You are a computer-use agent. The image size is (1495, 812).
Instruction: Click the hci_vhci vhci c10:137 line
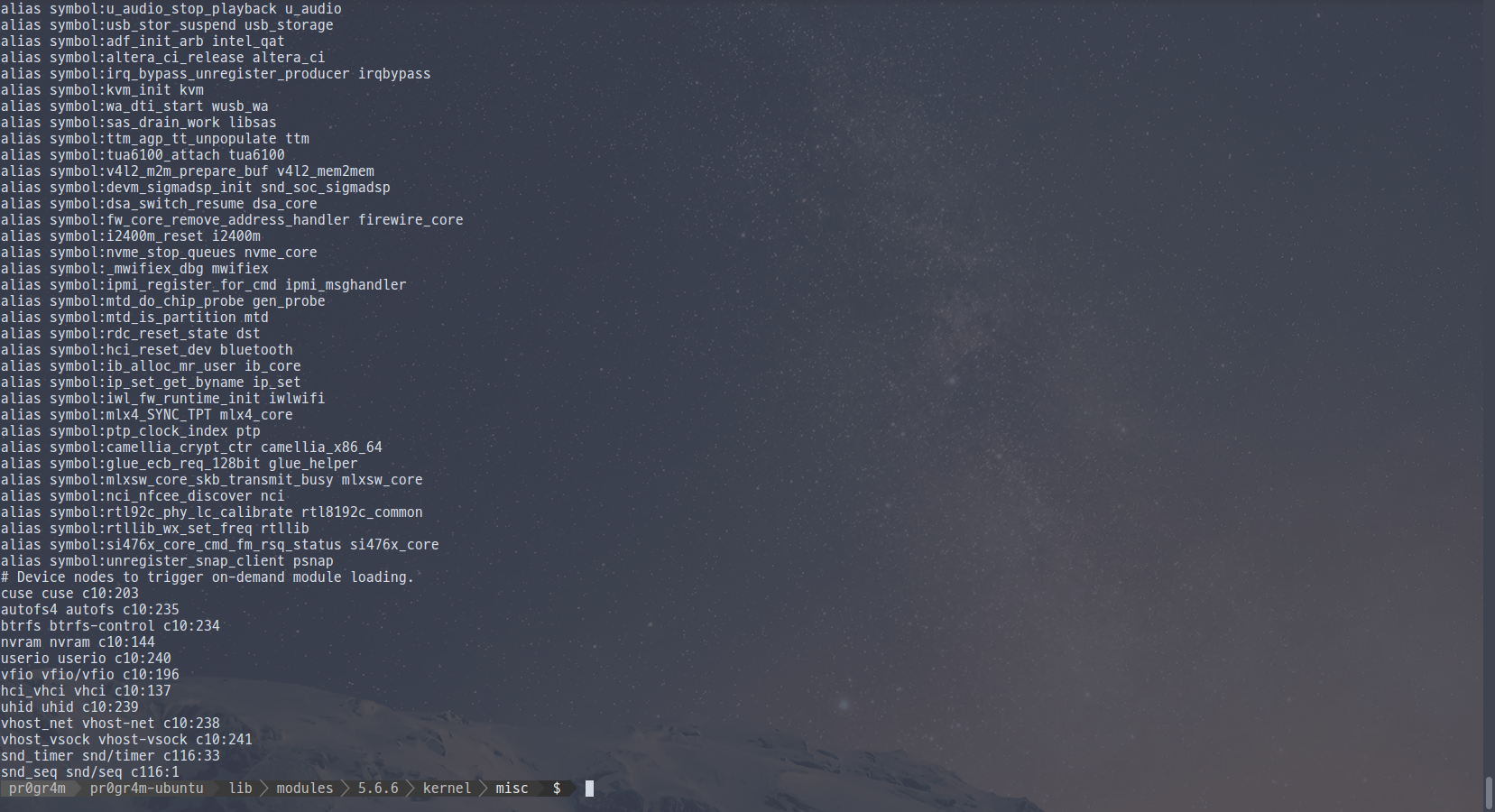click(x=86, y=691)
